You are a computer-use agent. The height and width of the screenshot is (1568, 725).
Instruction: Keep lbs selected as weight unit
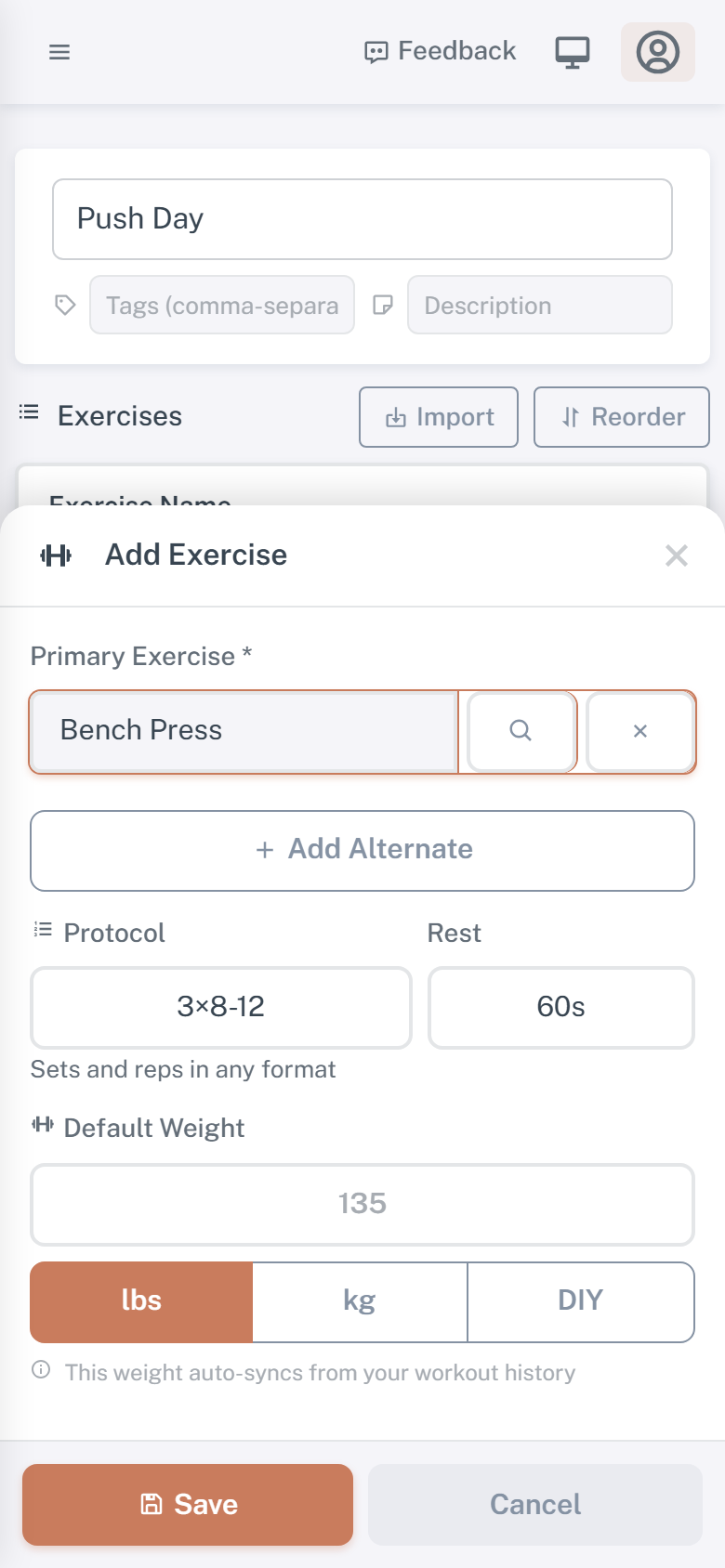(141, 1301)
